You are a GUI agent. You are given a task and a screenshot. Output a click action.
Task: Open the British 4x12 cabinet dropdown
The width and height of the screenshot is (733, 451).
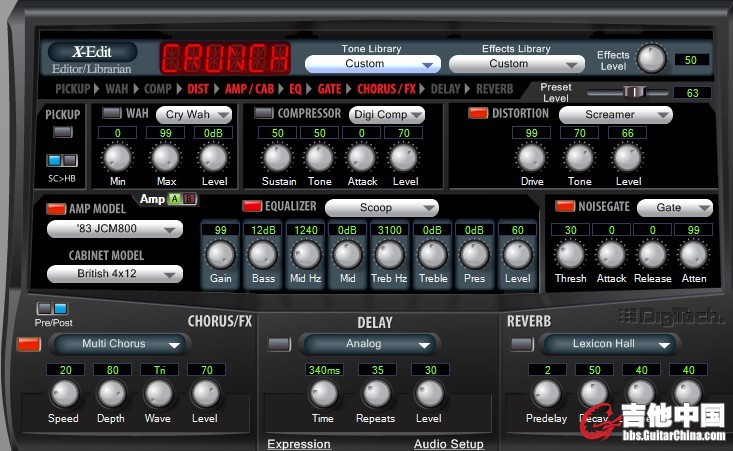click(x=115, y=274)
